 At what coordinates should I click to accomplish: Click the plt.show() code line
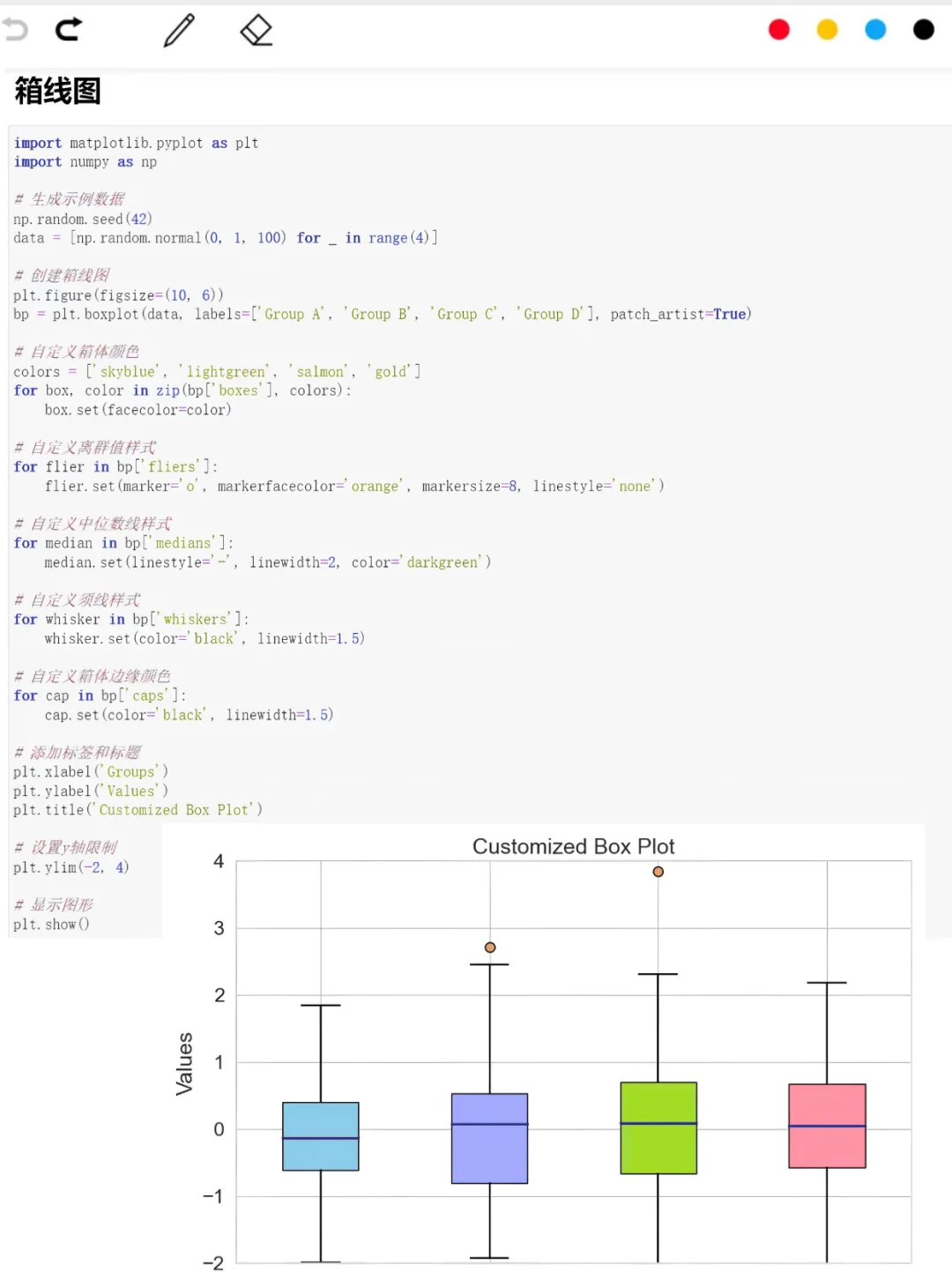point(51,924)
